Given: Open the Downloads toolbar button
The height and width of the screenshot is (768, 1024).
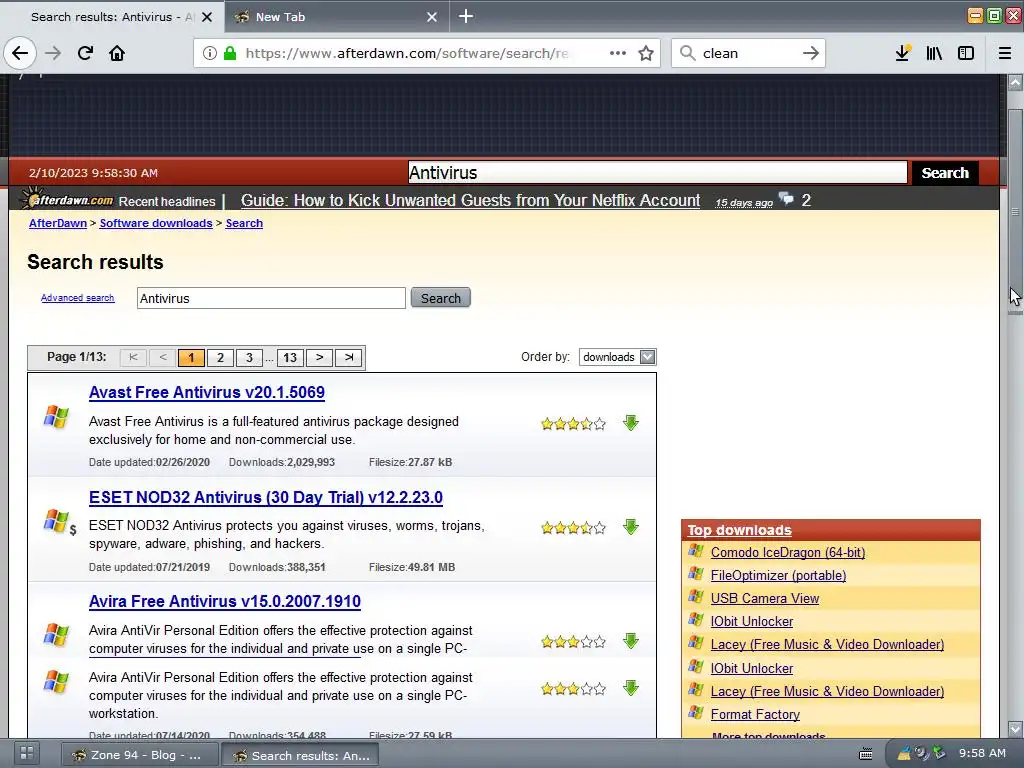Looking at the screenshot, I should click(903, 53).
